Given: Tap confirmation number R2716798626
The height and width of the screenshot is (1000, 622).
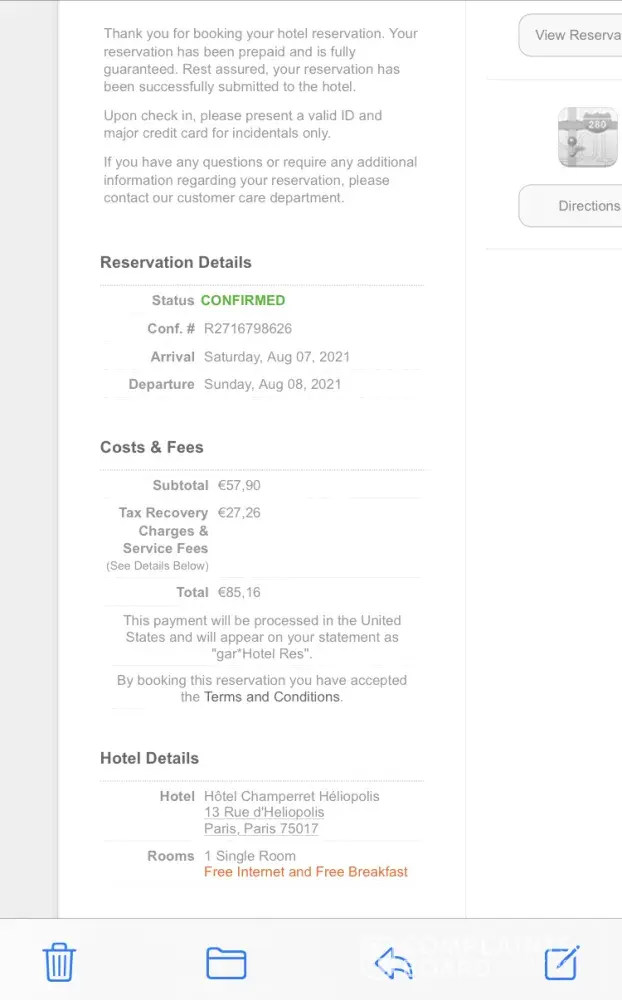Looking at the screenshot, I should coord(248,329).
